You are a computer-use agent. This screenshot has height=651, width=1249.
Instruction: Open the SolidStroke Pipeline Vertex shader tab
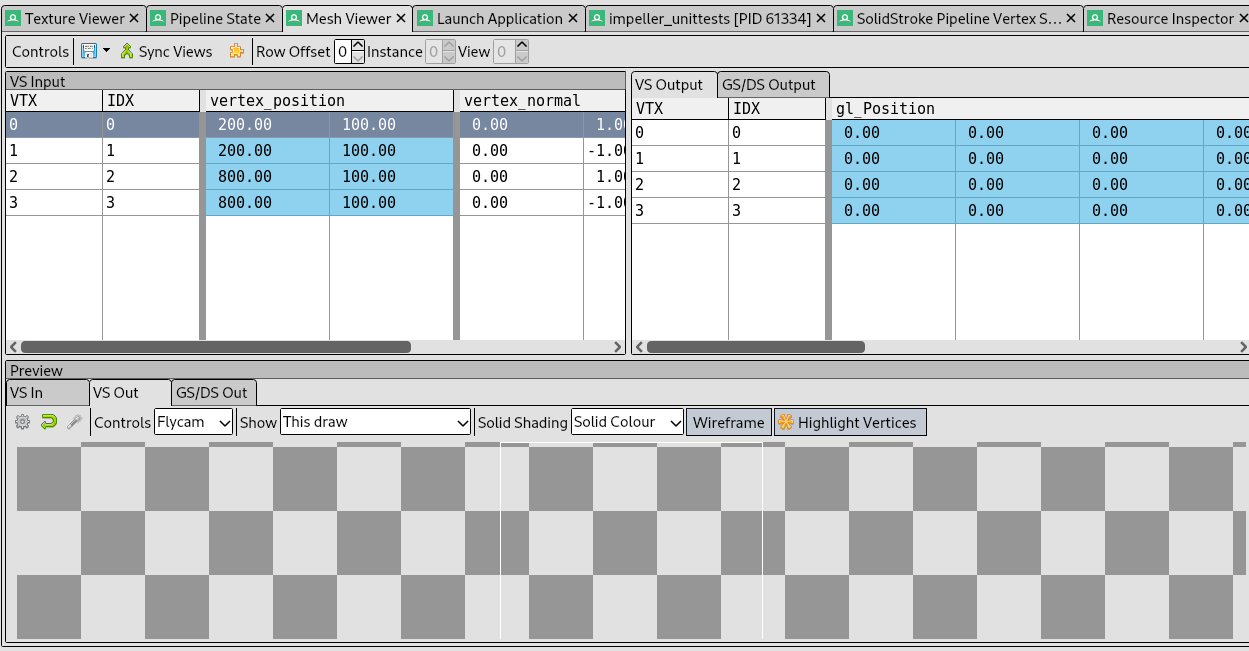click(959, 18)
